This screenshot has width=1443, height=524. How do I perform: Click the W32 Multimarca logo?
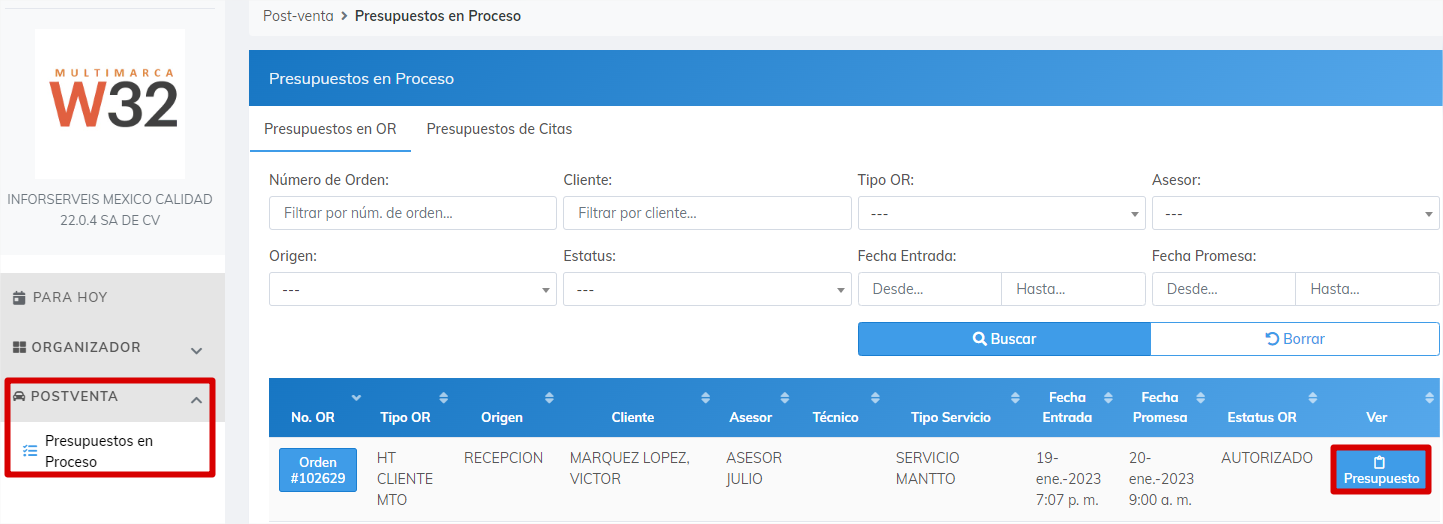tap(110, 104)
